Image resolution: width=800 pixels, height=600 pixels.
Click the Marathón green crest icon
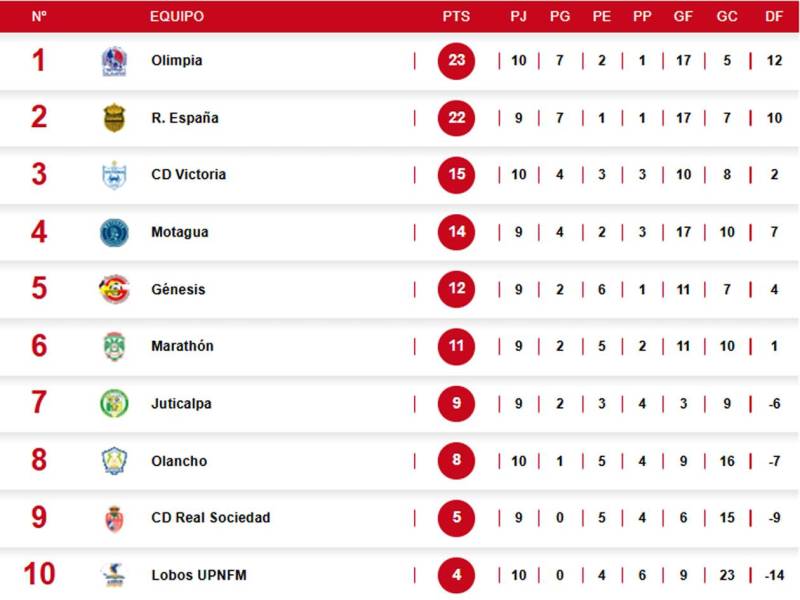pos(114,347)
